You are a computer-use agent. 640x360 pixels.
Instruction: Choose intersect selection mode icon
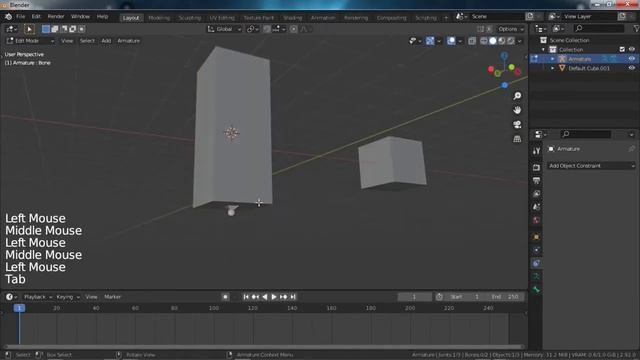pyautogui.click(x=82, y=29)
